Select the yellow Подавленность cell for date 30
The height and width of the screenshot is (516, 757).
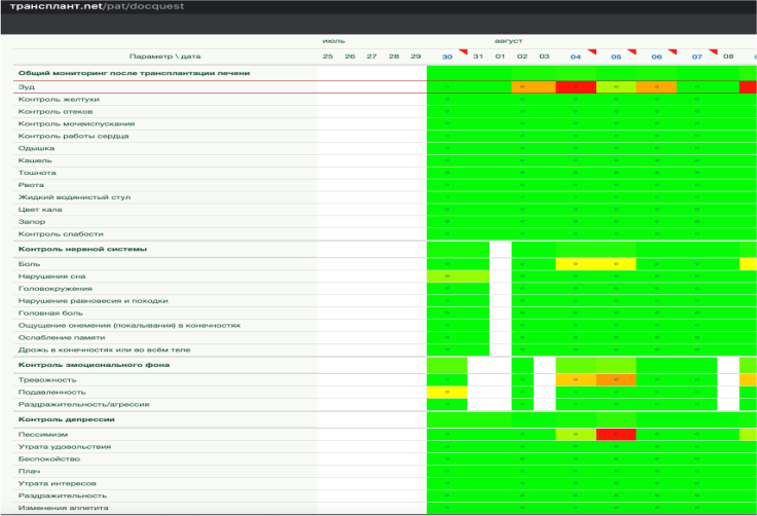(x=446, y=392)
